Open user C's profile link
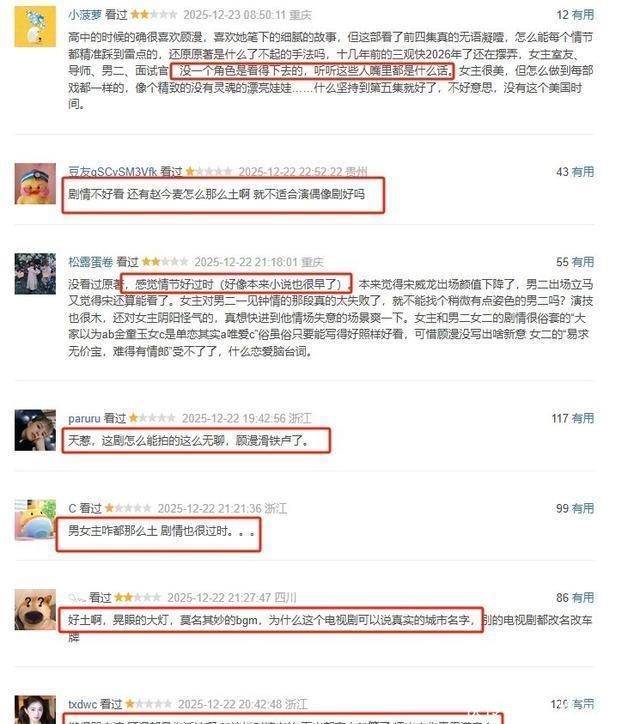The width and height of the screenshot is (640, 724). point(72,508)
